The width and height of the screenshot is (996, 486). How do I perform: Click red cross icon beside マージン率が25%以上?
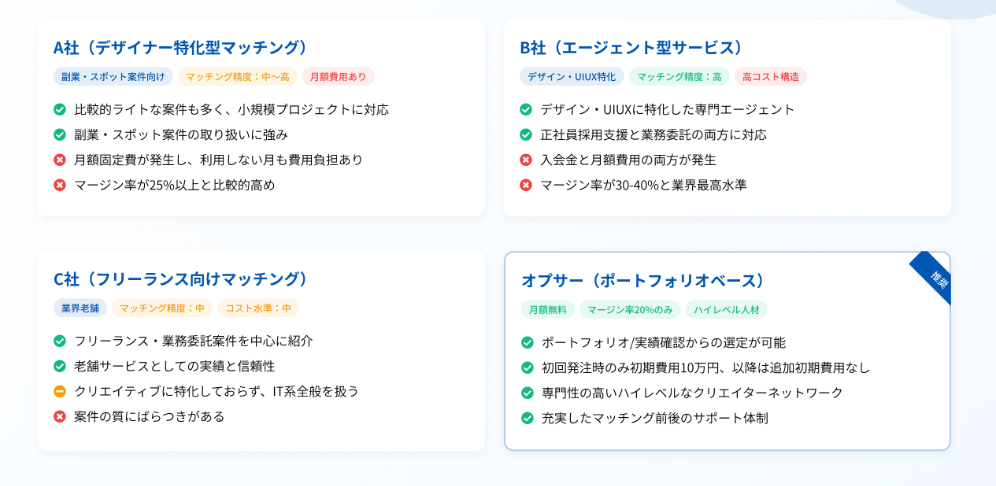point(60,186)
